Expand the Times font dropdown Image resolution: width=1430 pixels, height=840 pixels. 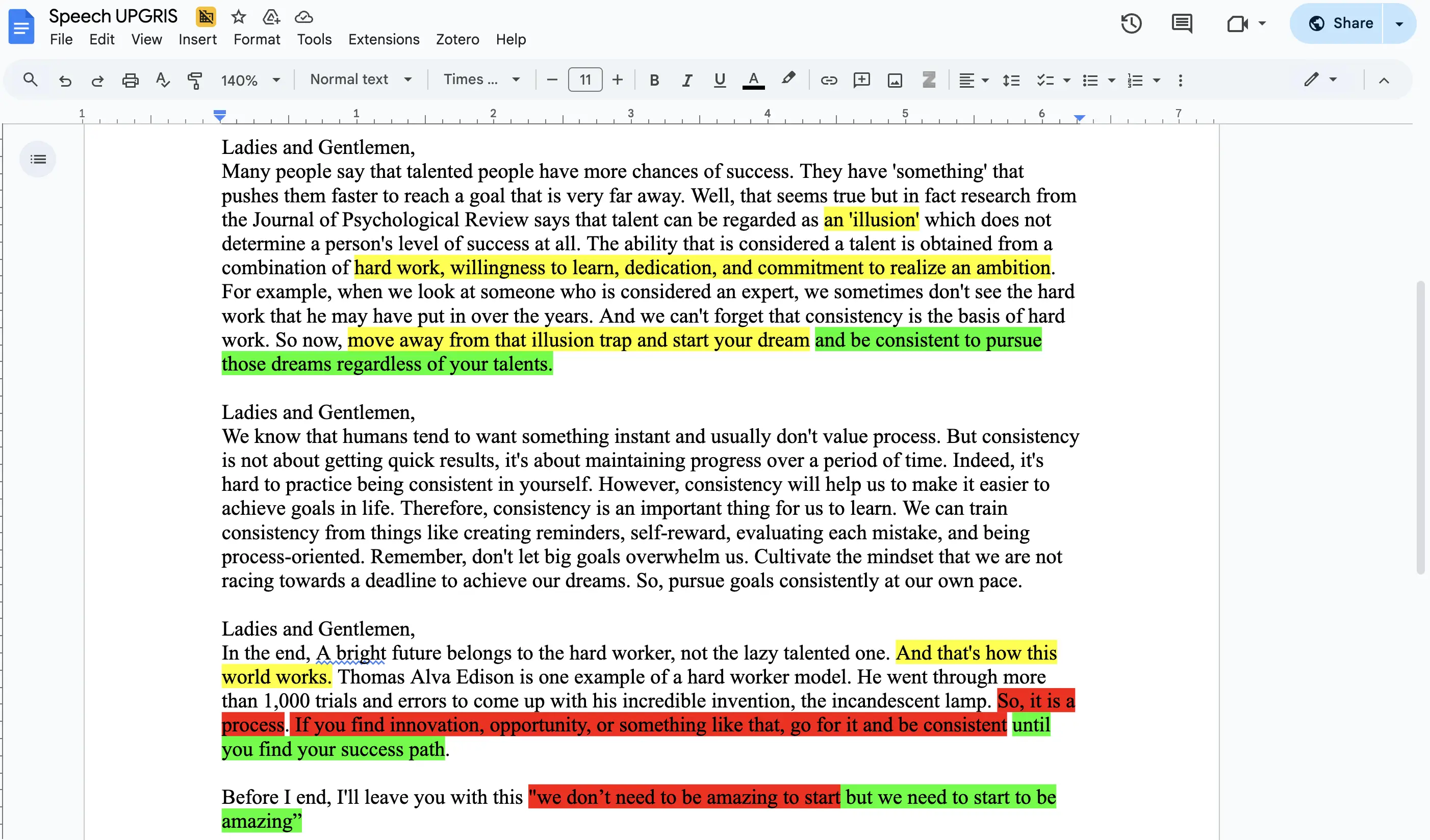(x=481, y=80)
